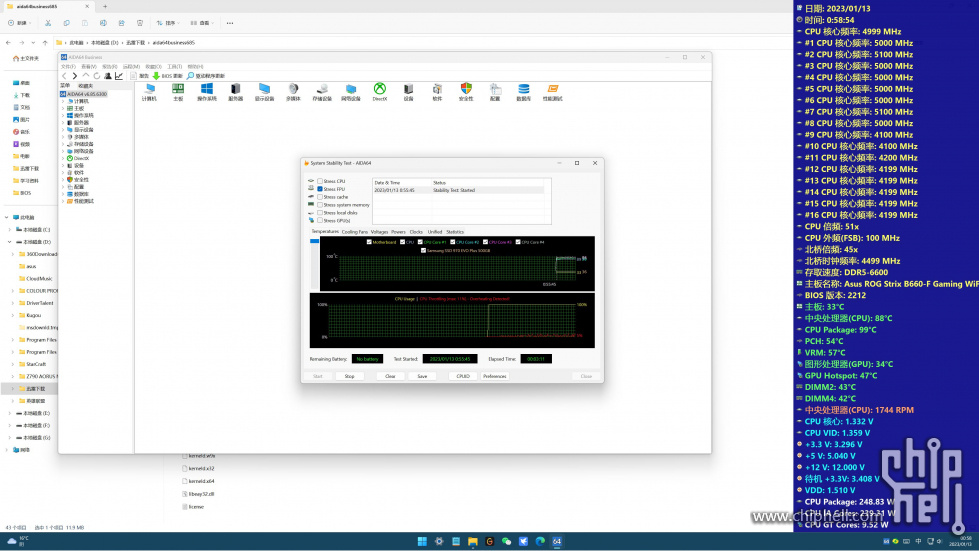979x551 pixels.
Task: Toggle the Samsung SSD 970 EVO Plus checkbox
Action: [423, 250]
